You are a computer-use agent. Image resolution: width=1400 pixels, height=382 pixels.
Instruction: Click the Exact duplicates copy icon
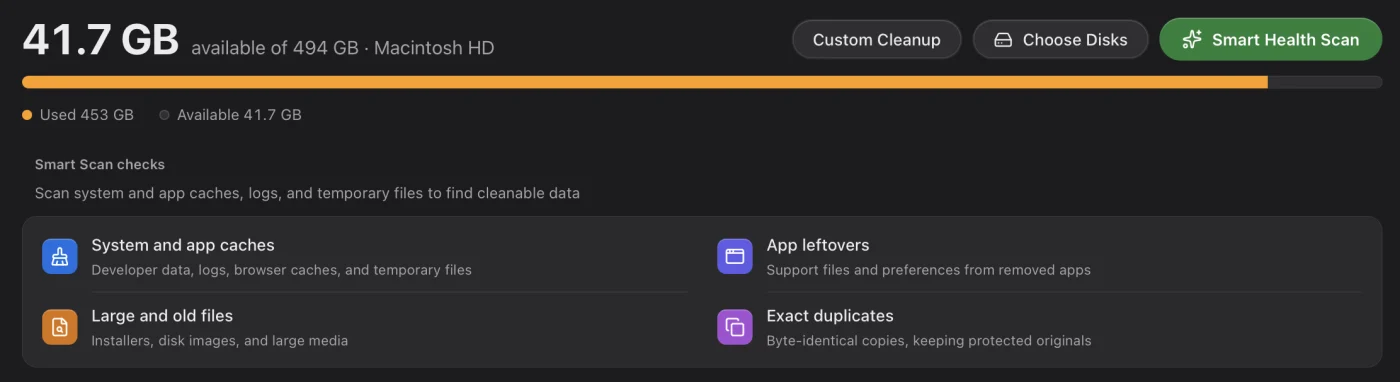click(735, 327)
